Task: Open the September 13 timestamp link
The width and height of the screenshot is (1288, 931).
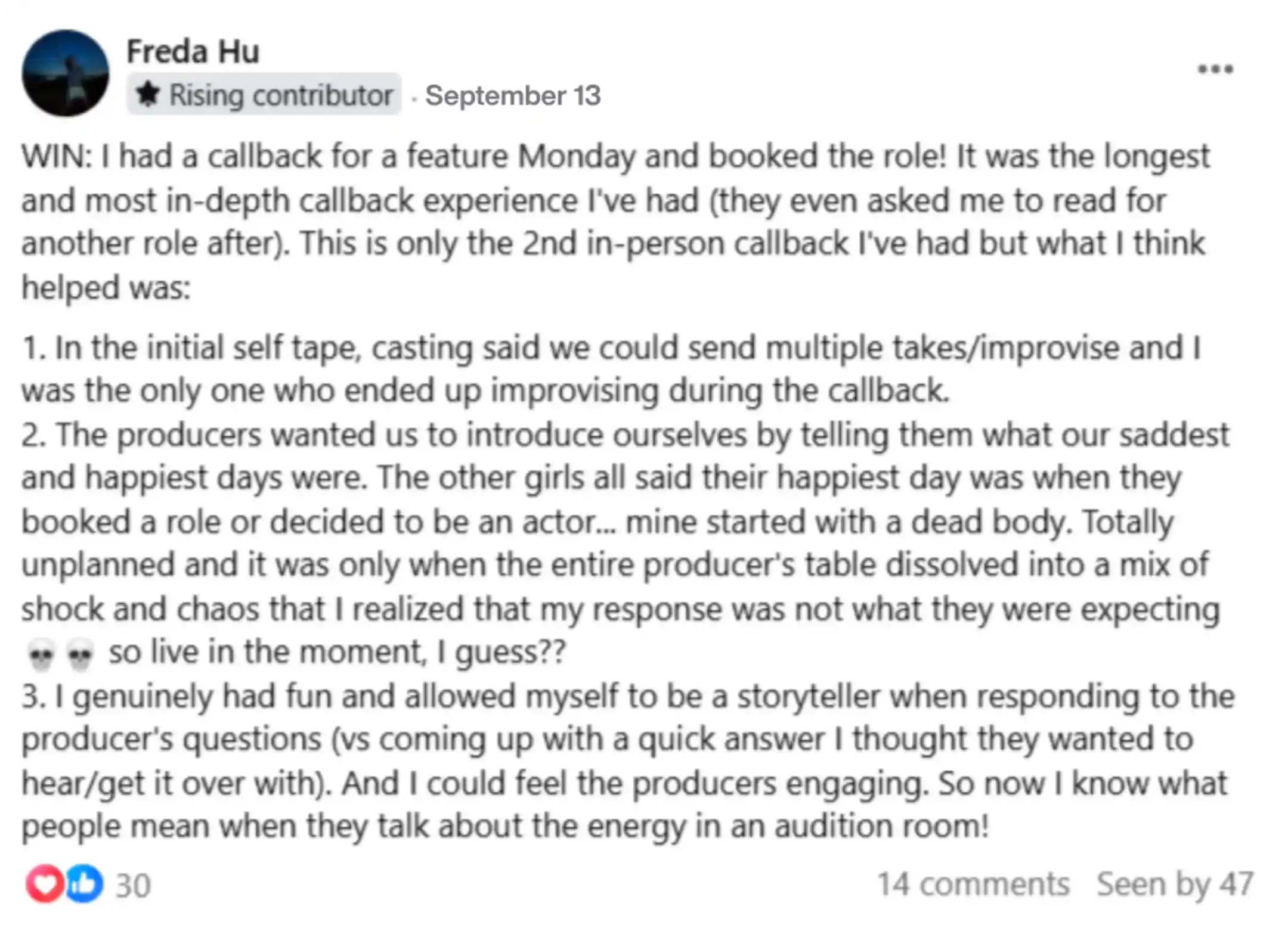Action: (513, 95)
